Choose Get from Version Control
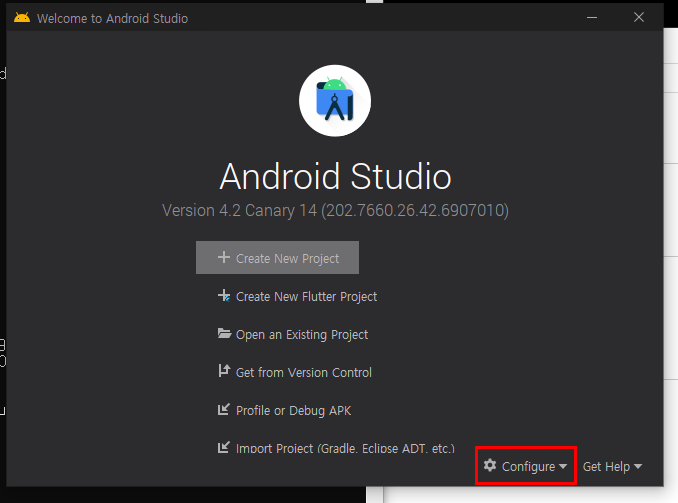This screenshot has width=678, height=503. coord(294,372)
